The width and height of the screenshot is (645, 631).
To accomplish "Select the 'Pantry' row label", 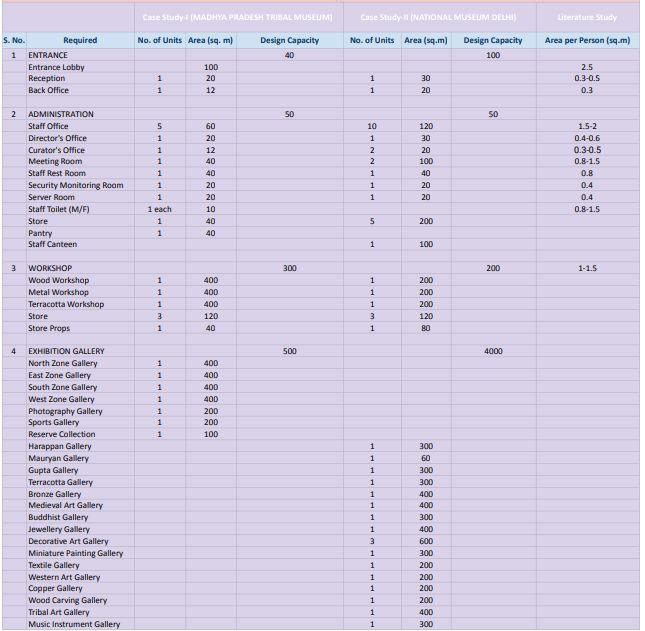I will pyautogui.click(x=40, y=233).
